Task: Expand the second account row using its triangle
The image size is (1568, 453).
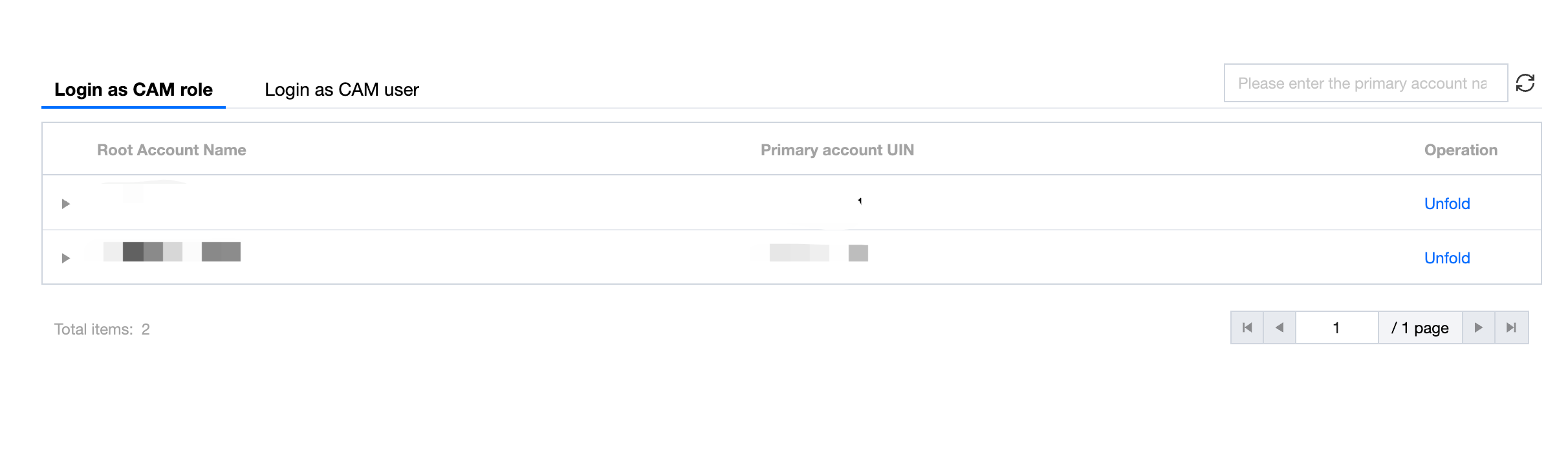Action: (x=65, y=258)
